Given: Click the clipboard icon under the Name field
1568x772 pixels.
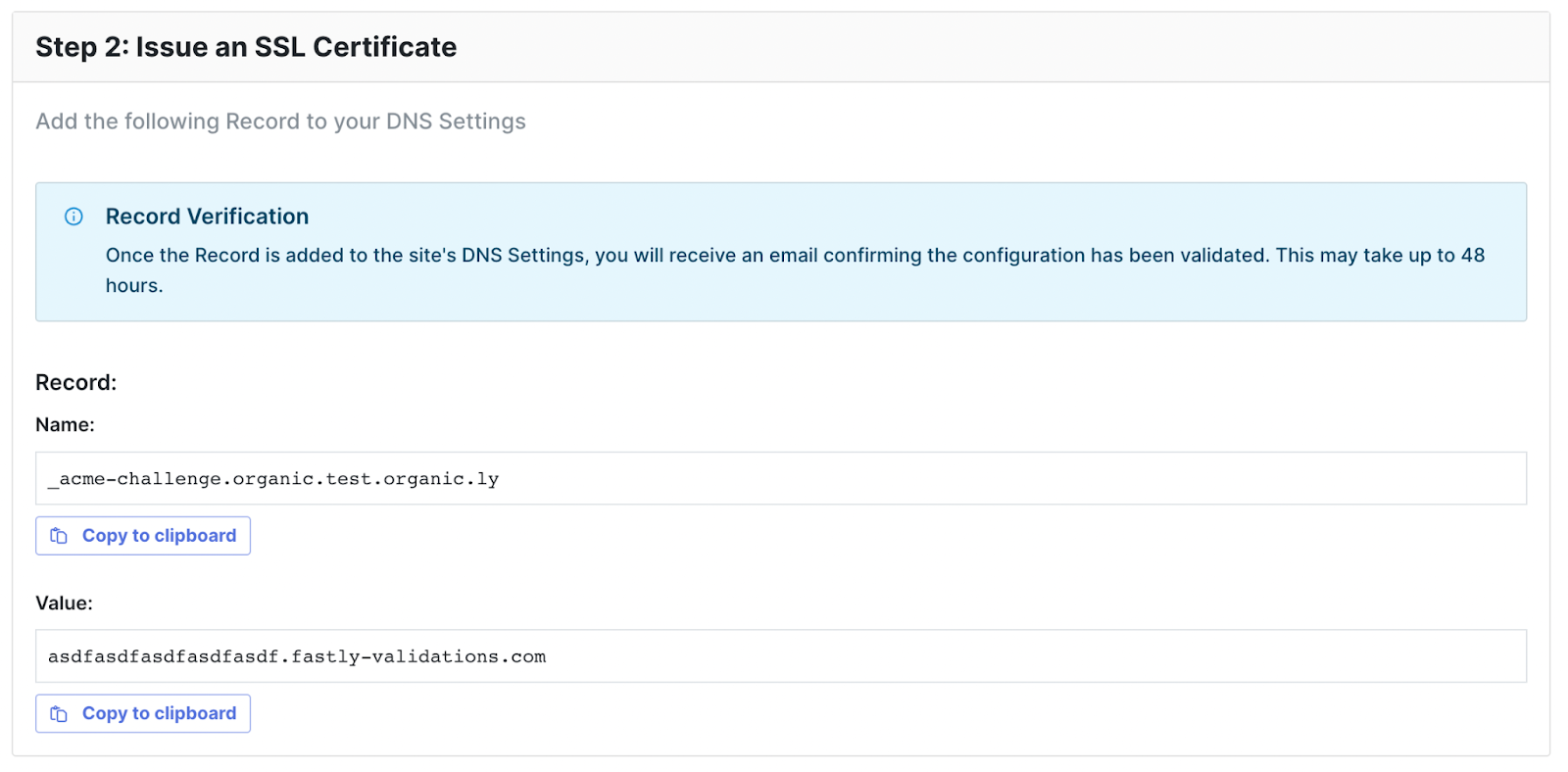Looking at the screenshot, I should point(59,536).
